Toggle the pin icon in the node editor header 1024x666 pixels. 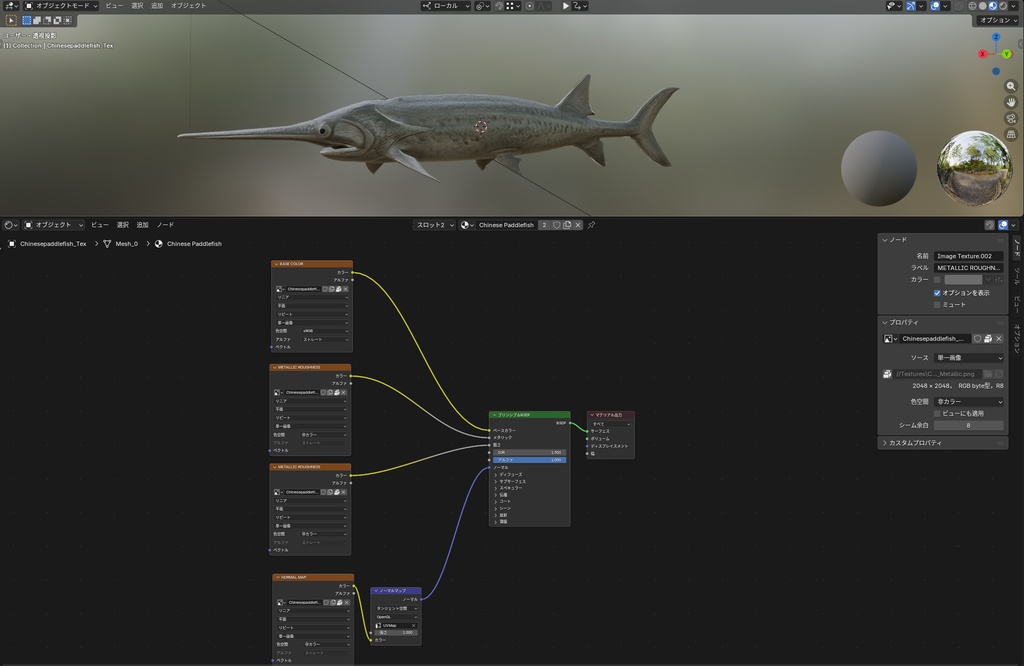click(592, 225)
